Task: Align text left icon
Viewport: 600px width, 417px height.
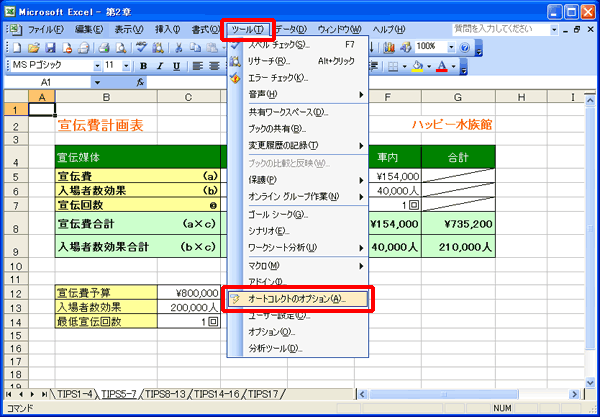Action: click(x=197, y=67)
